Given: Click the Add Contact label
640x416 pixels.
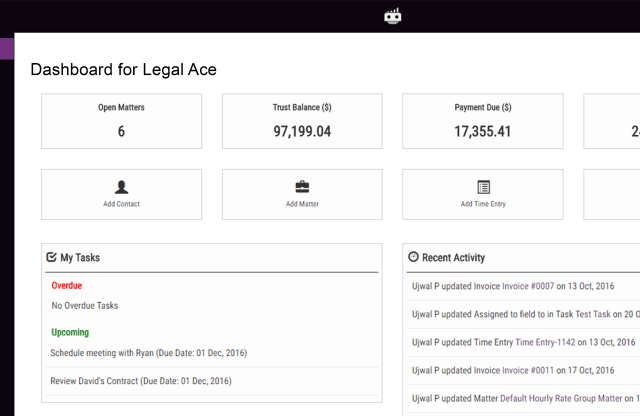Looking at the screenshot, I should coord(121,204).
